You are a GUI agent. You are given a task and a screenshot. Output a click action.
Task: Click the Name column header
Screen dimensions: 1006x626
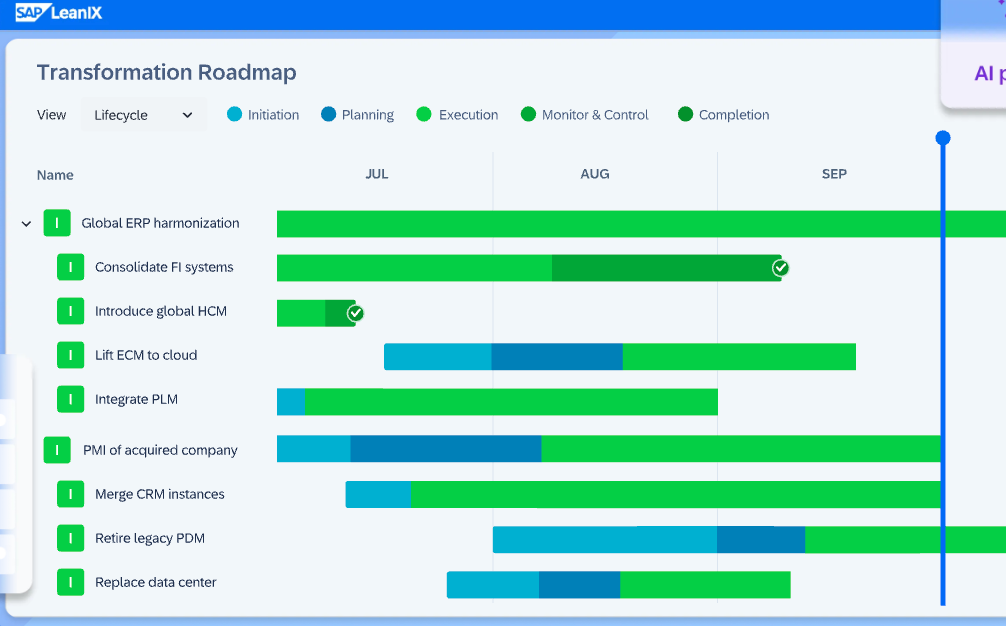(55, 175)
